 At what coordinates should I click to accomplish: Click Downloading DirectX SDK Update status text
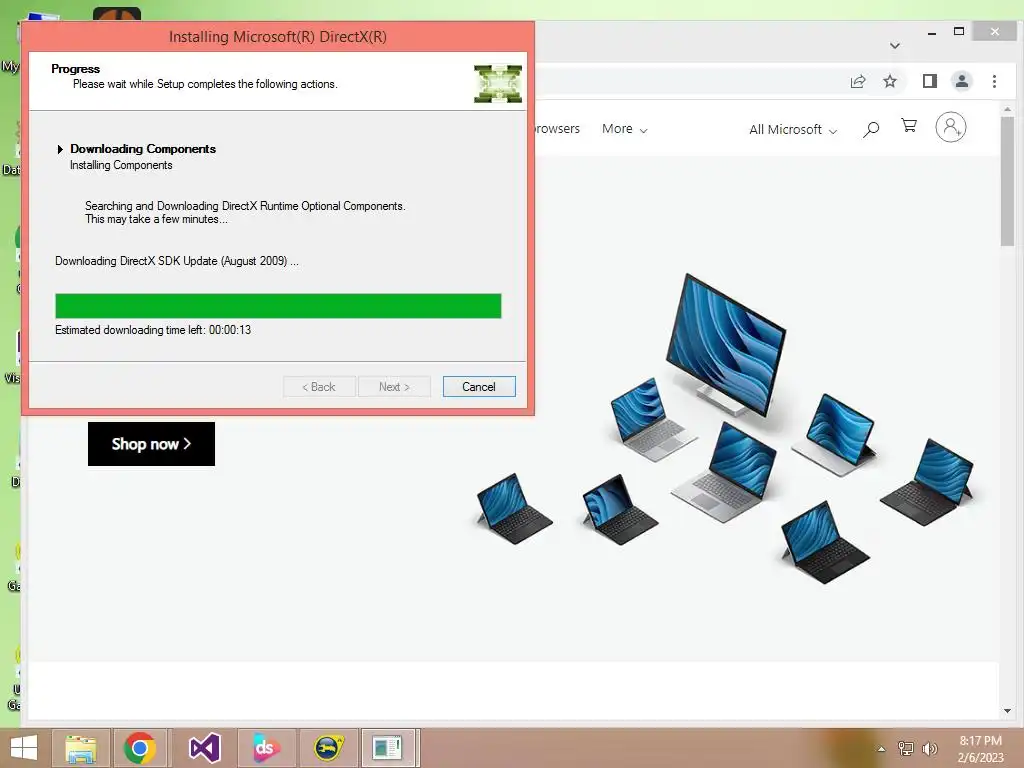[176, 261]
